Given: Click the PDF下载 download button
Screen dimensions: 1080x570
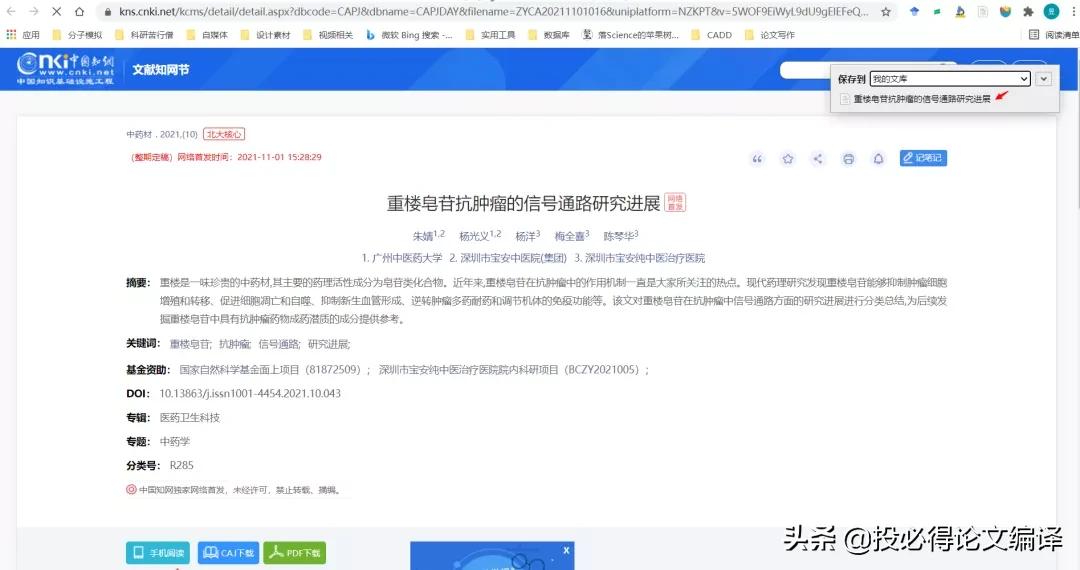Looking at the screenshot, I should (x=294, y=553).
